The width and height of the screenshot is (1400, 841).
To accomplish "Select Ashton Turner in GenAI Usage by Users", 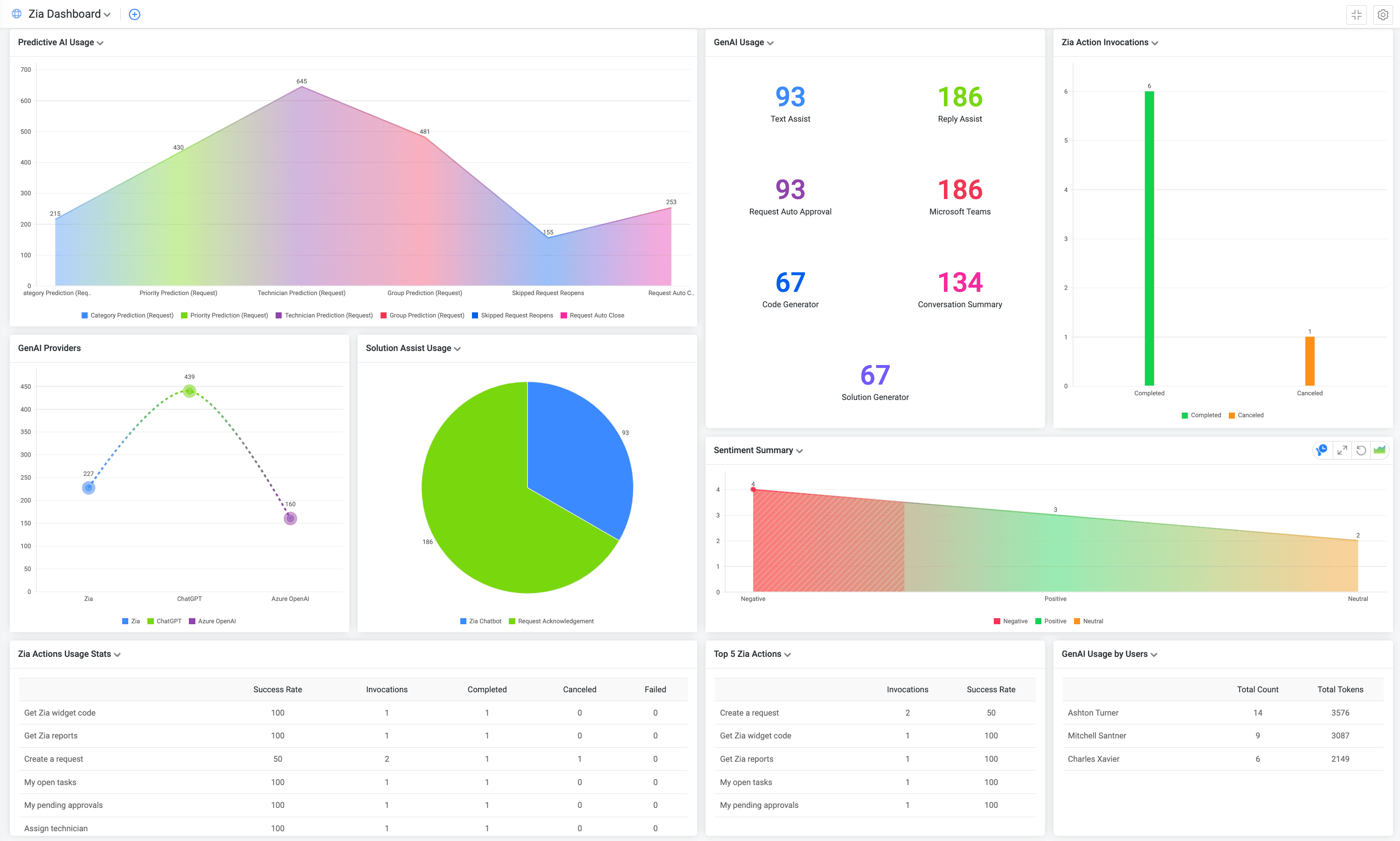I will [1094, 712].
